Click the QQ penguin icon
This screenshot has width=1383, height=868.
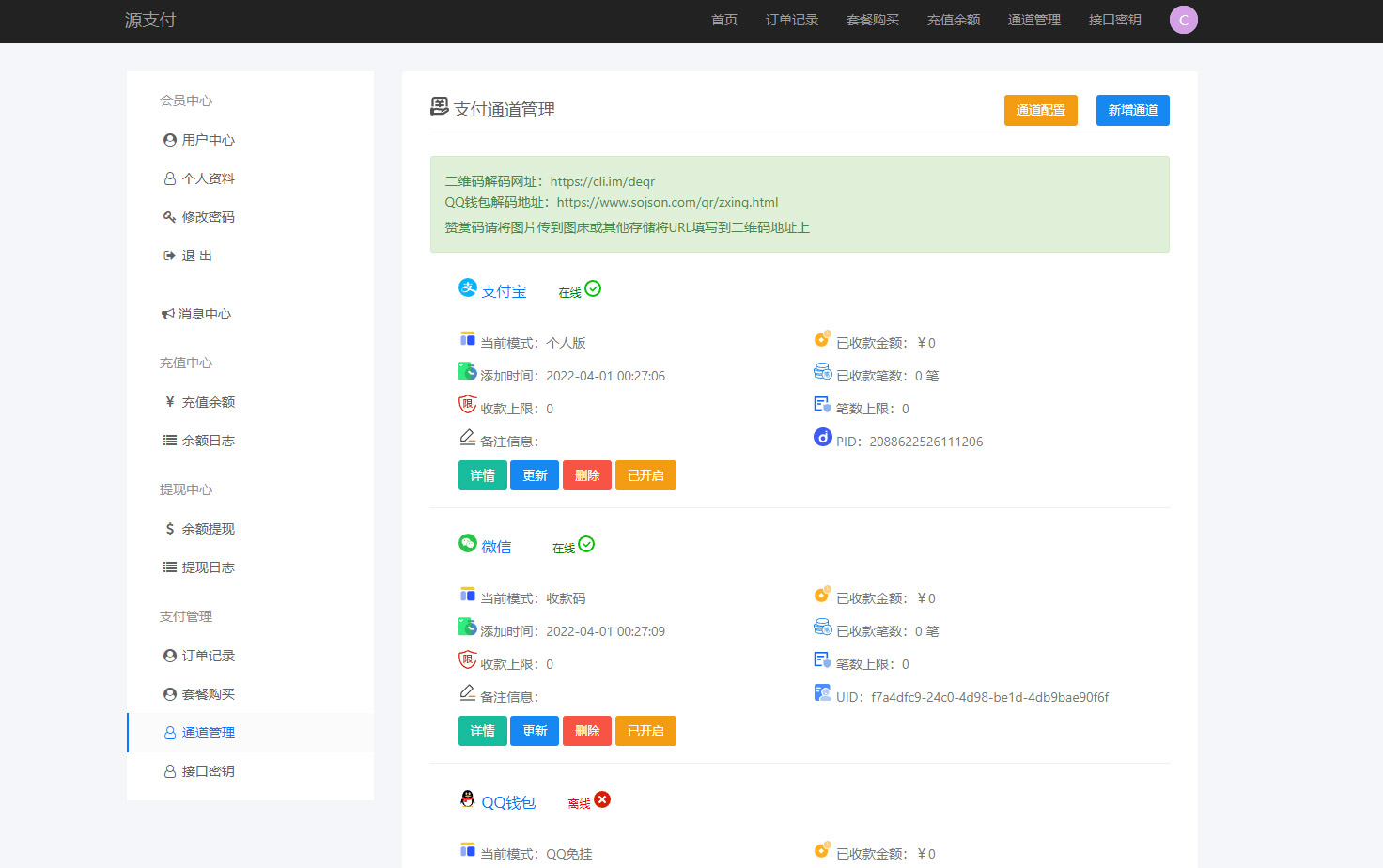coord(467,799)
